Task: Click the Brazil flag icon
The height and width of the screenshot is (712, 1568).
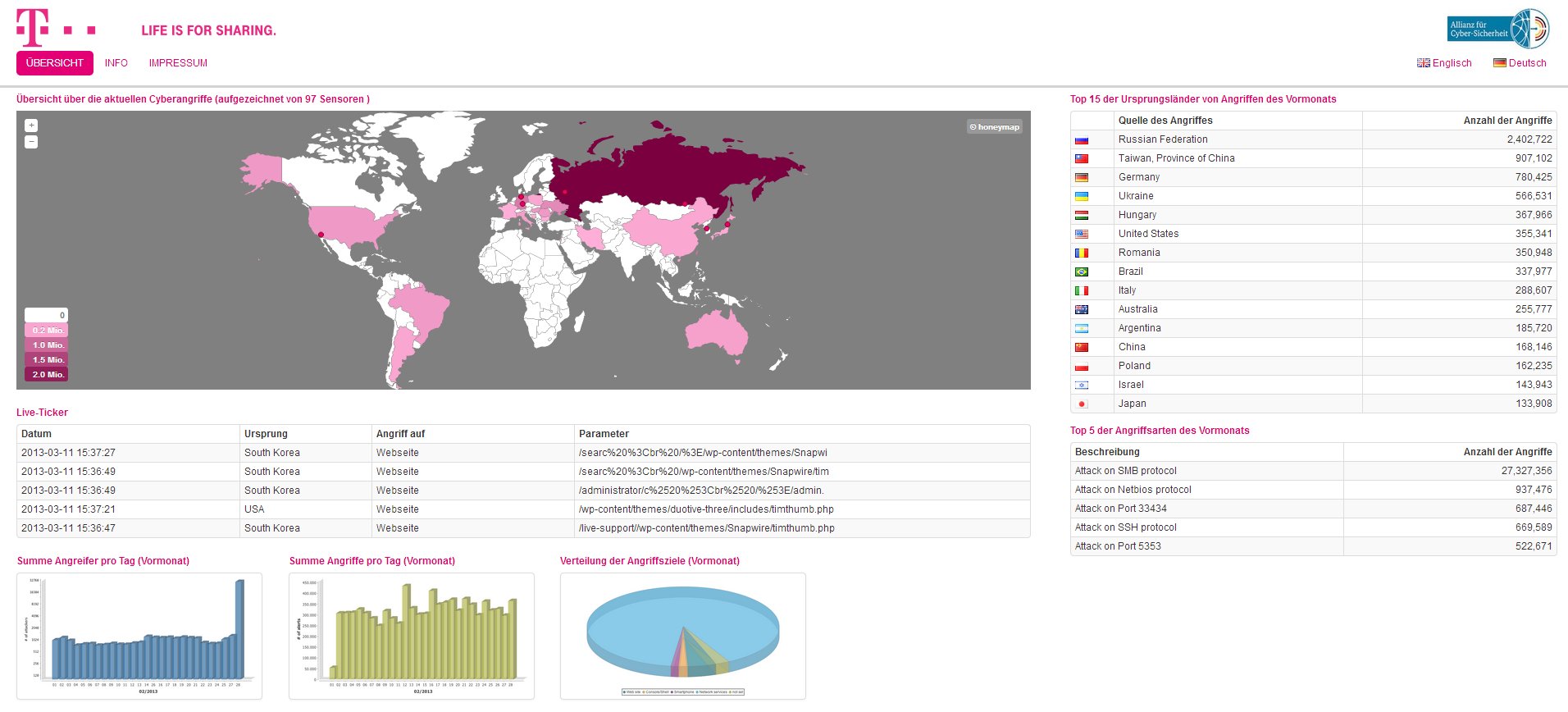Action: [x=1082, y=272]
